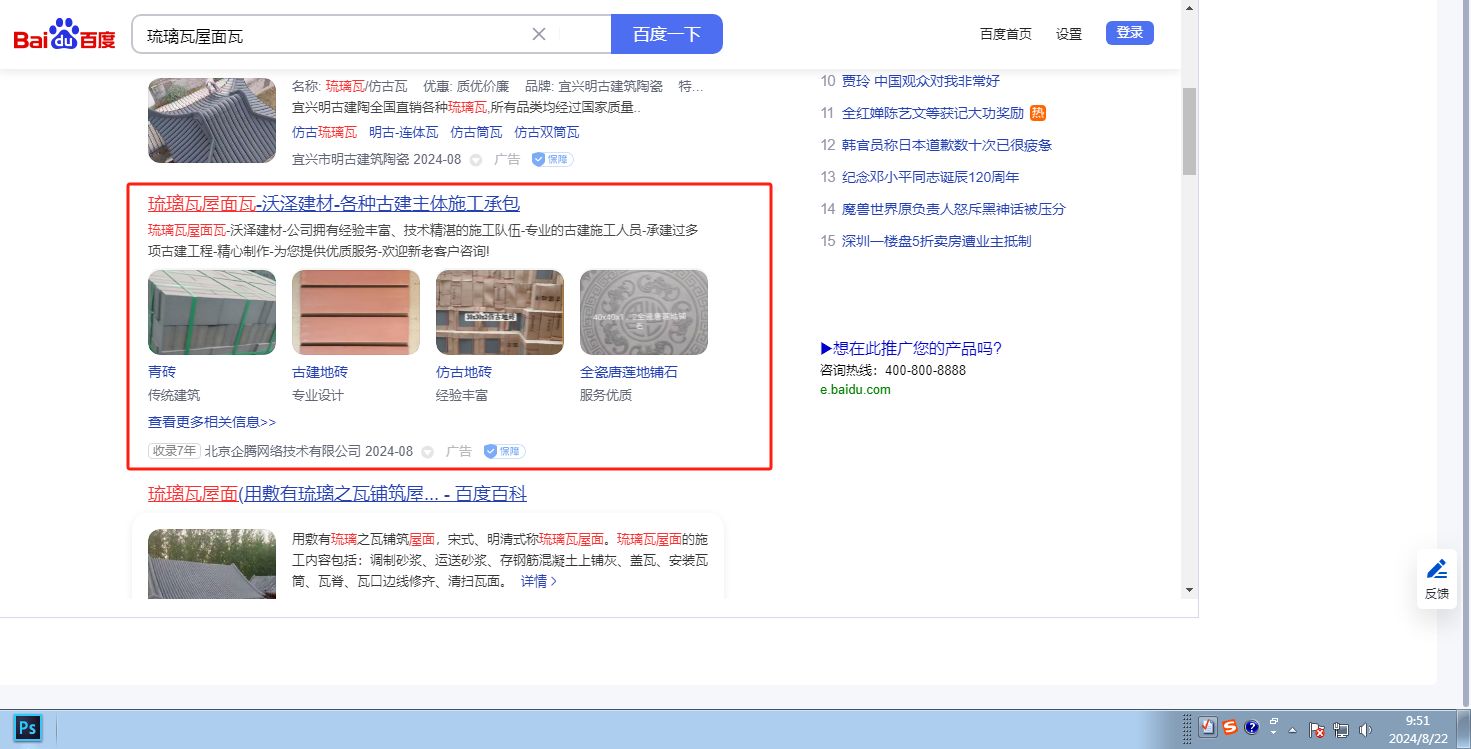The width and height of the screenshot is (1471, 749).
Task: Click the 百度一下 search button
Action: [667, 34]
